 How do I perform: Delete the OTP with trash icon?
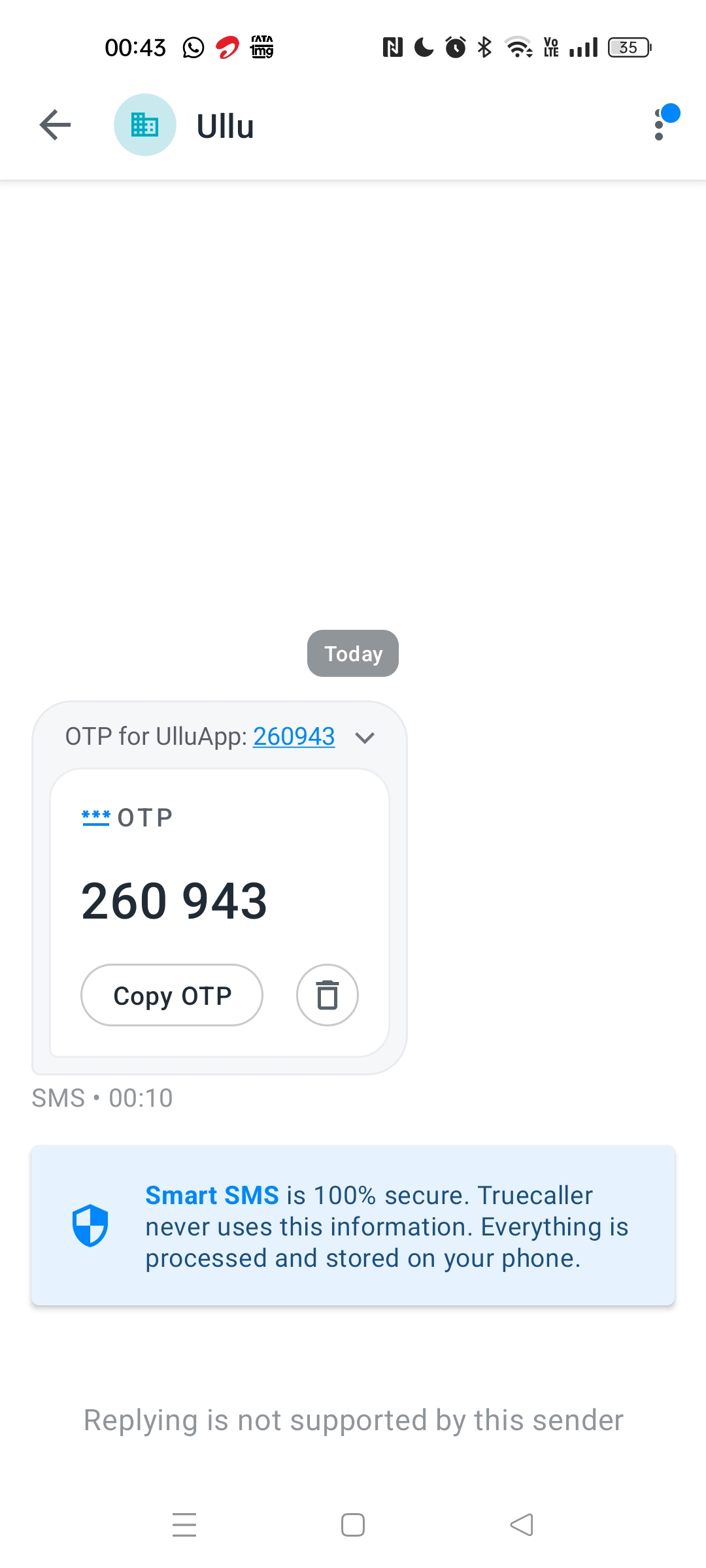tap(327, 995)
